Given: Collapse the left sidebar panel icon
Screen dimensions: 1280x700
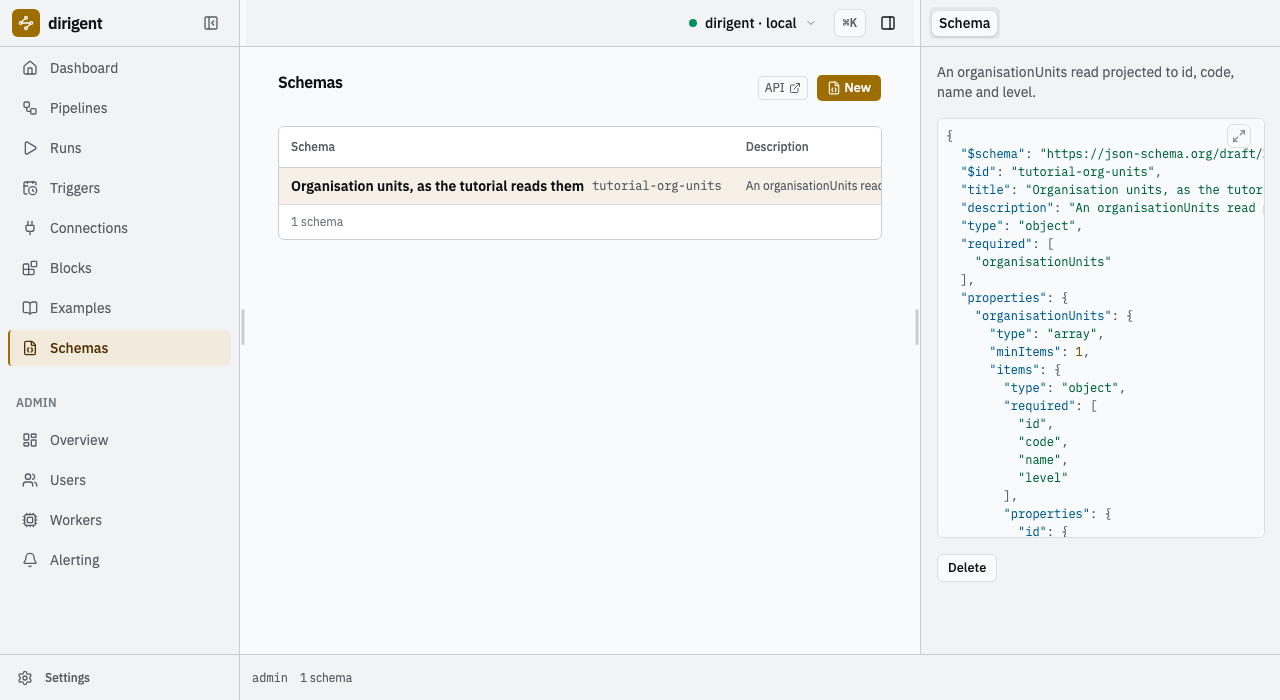Looking at the screenshot, I should click(211, 23).
